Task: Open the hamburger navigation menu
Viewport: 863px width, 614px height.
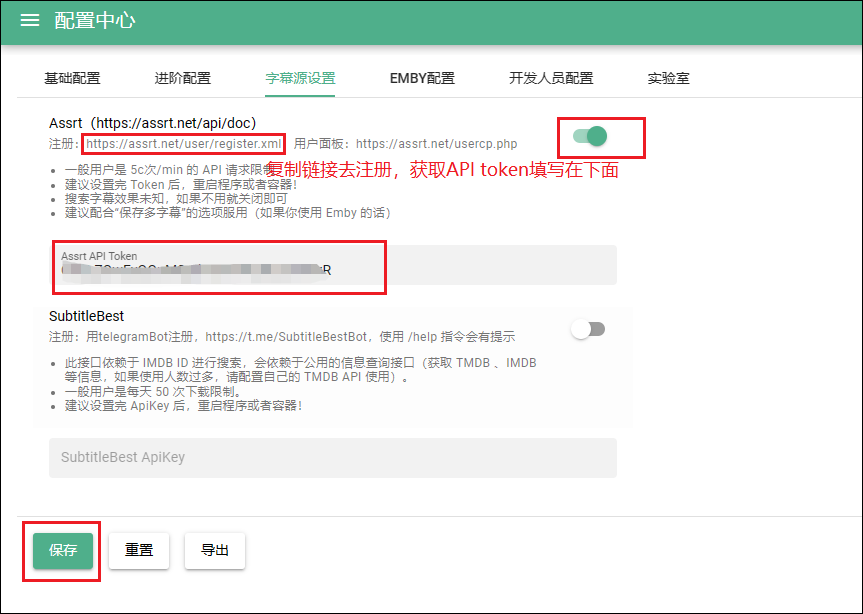Action: (30, 21)
